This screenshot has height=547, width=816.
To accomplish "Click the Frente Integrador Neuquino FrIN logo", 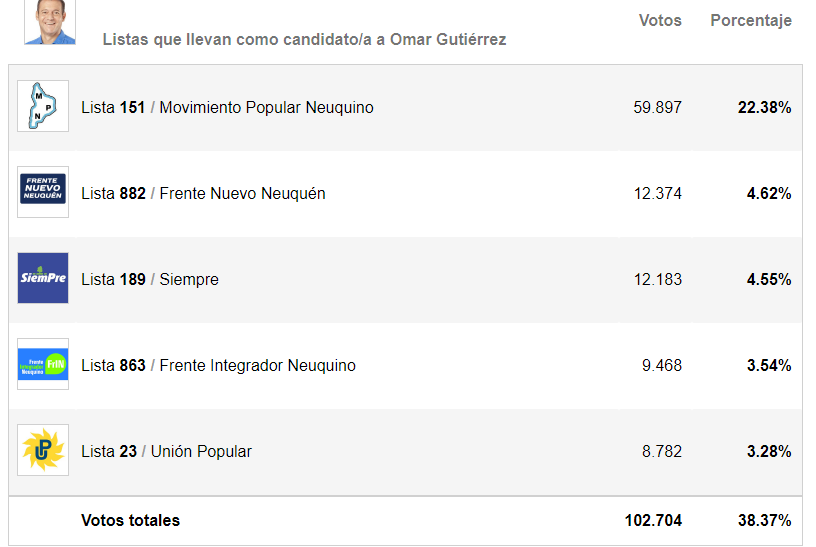I will [43, 364].
